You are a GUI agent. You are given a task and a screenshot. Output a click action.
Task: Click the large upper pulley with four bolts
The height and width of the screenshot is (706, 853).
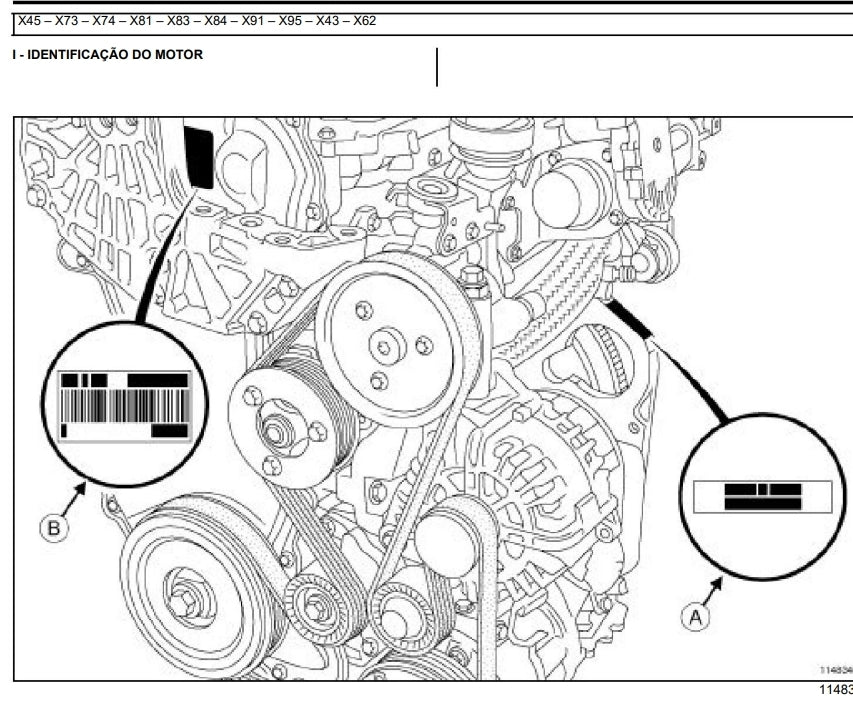385,347
